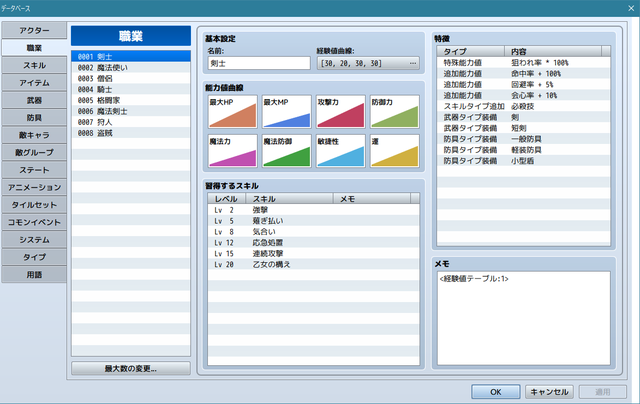Select the 武器タイプ装備 剣 trait row

(x=524, y=117)
